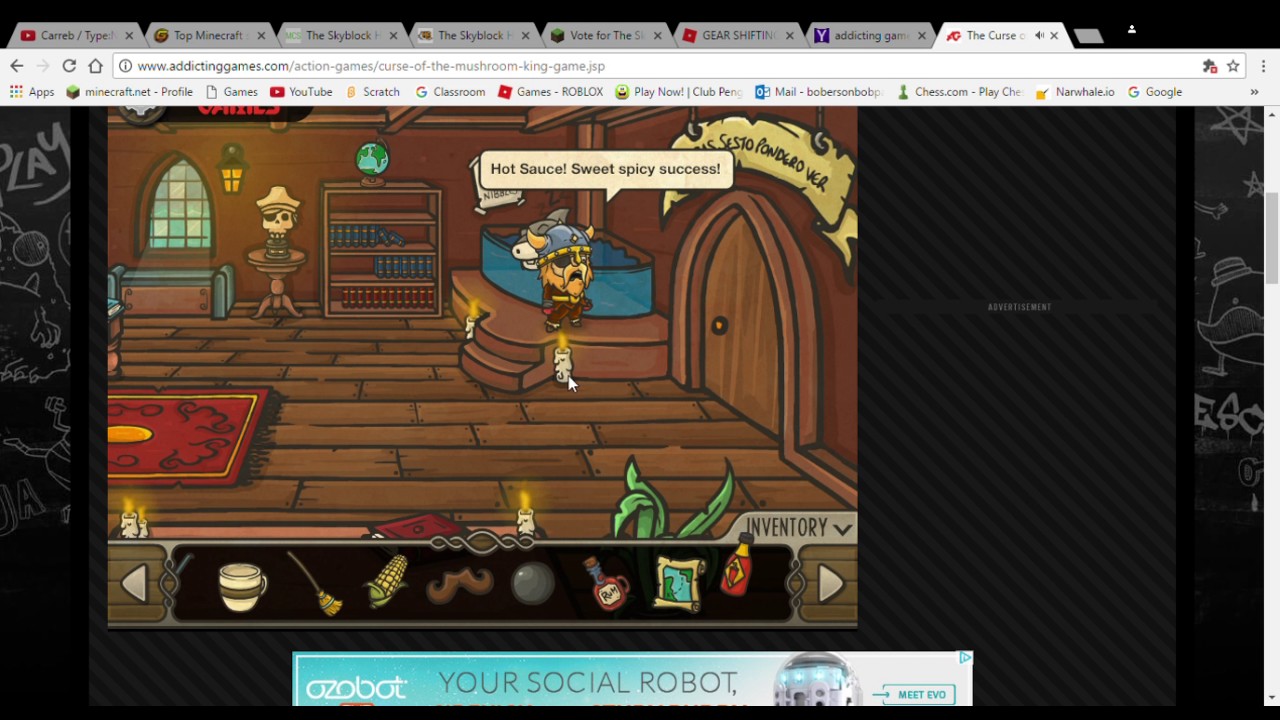Open the Games - ROBLOX bookmark

coord(550,92)
